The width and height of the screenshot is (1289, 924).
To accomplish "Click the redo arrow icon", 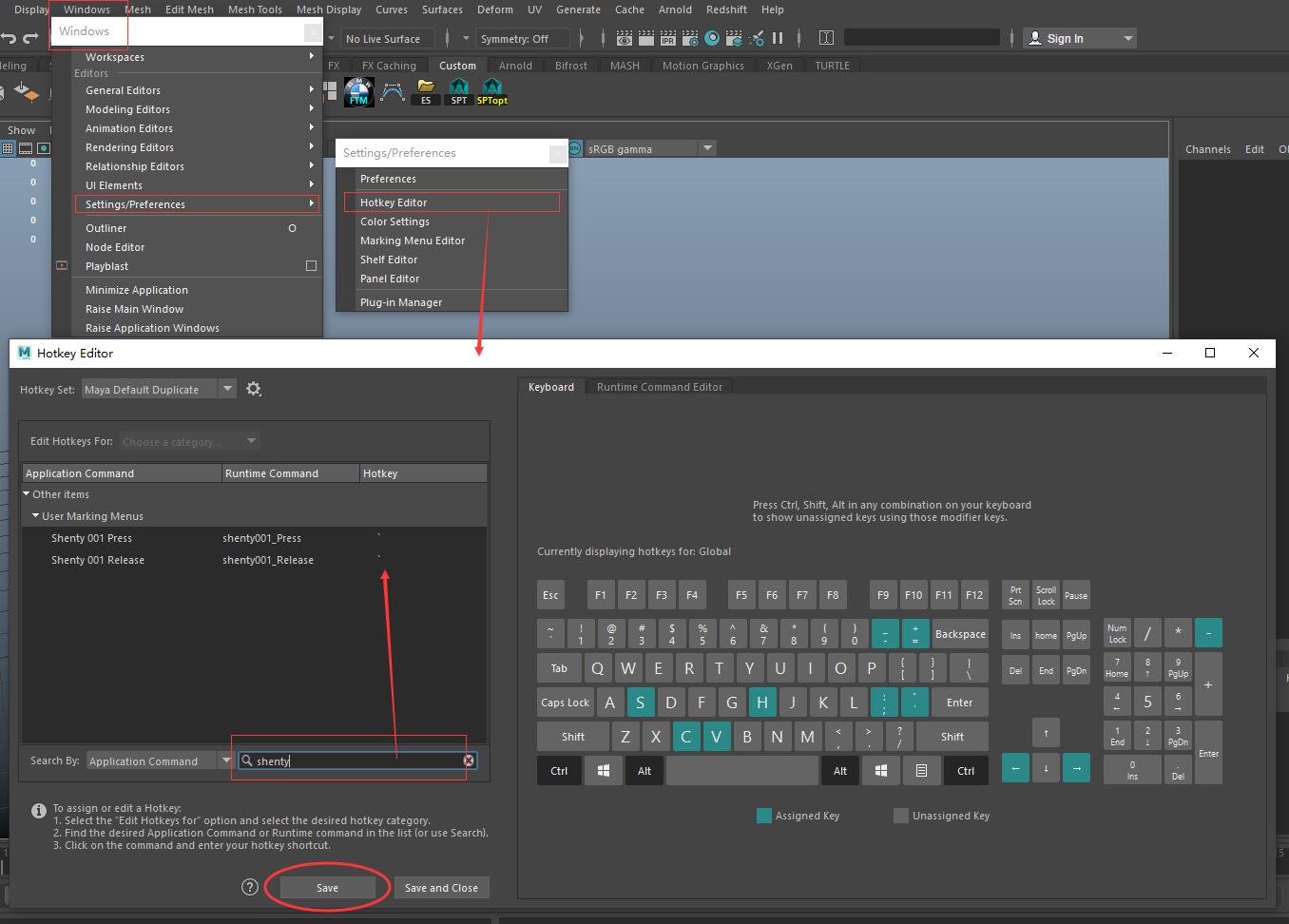I will tap(30, 38).
